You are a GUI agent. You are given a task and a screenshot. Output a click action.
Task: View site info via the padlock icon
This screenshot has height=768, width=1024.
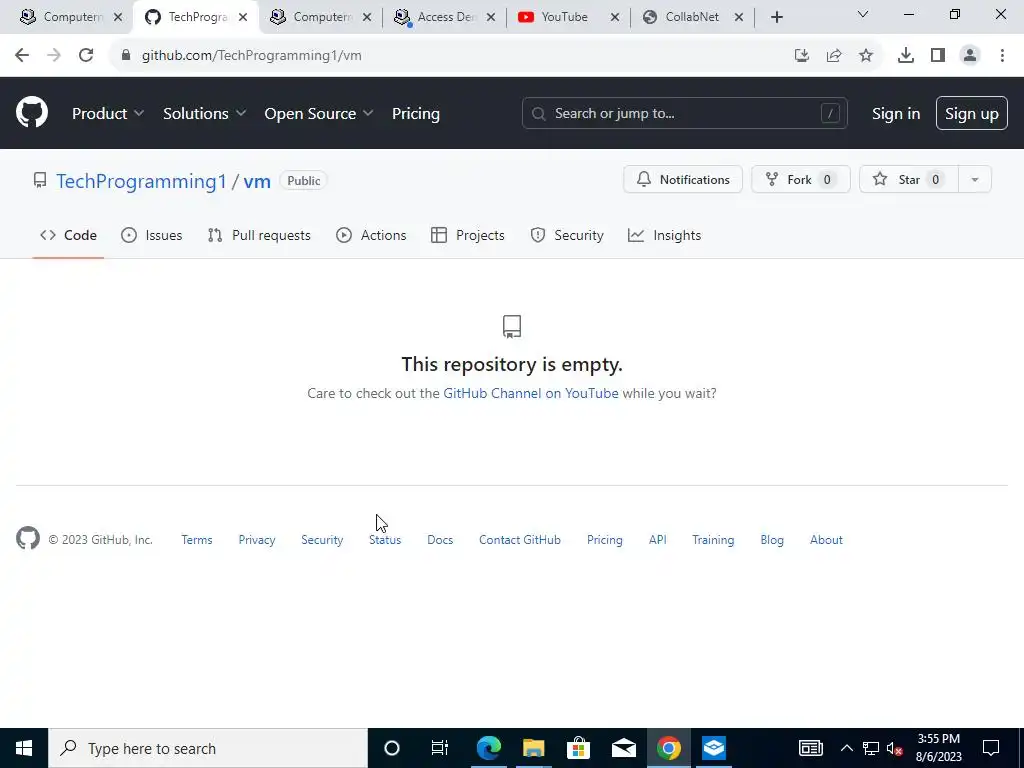pyautogui.click(x=126, y=56)
